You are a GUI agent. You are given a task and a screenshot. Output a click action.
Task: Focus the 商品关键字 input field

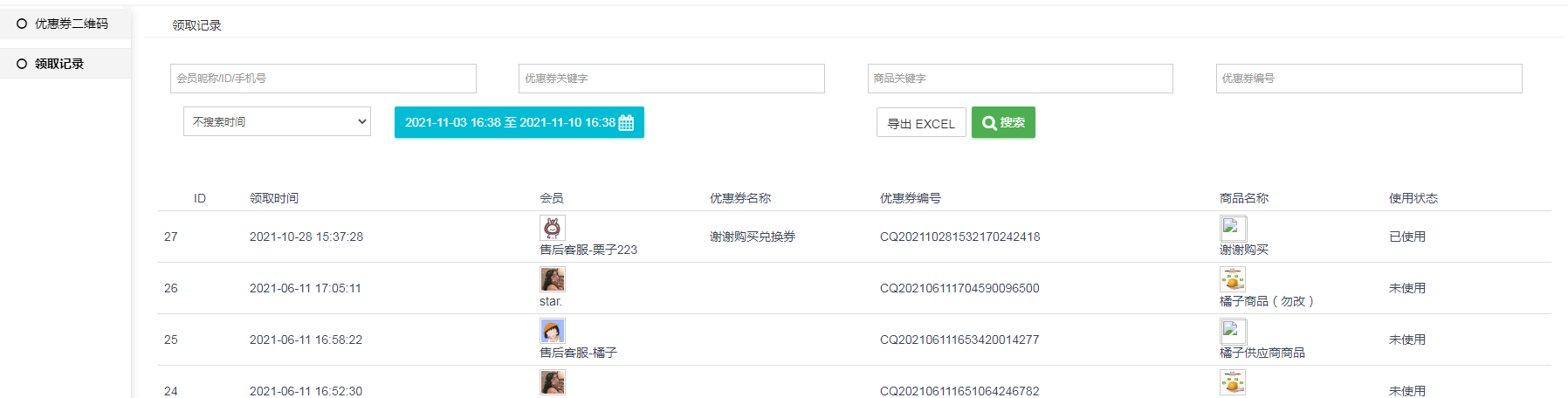click(x=1020, y=79)
